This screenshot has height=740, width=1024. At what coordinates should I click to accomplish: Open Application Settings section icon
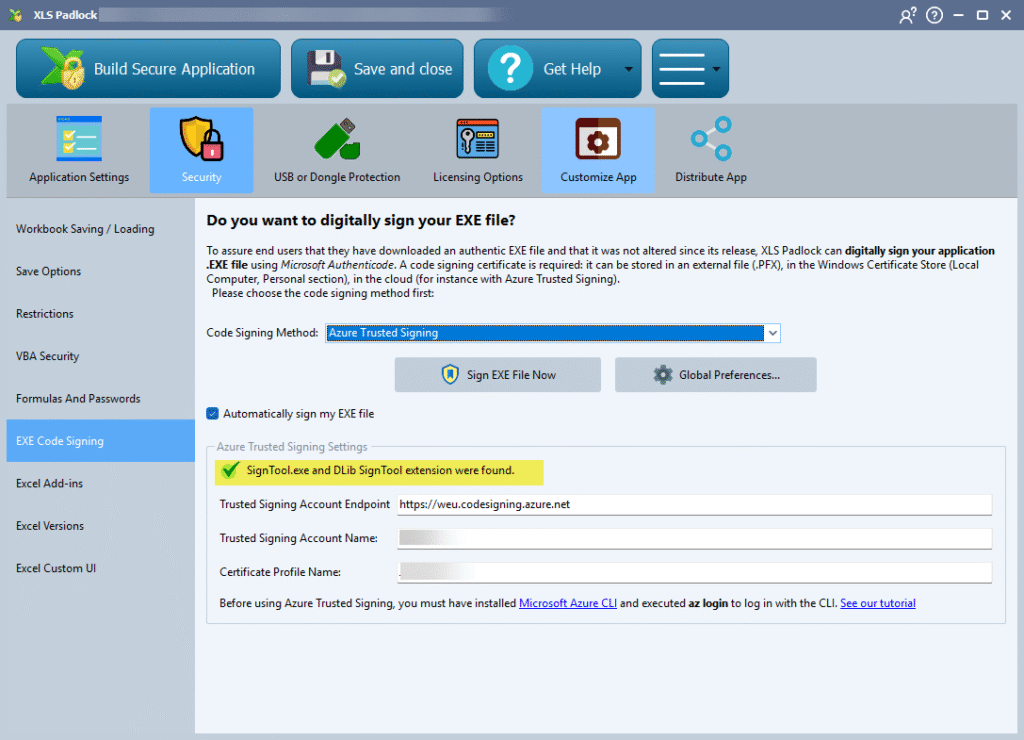[x=79, y=140]
